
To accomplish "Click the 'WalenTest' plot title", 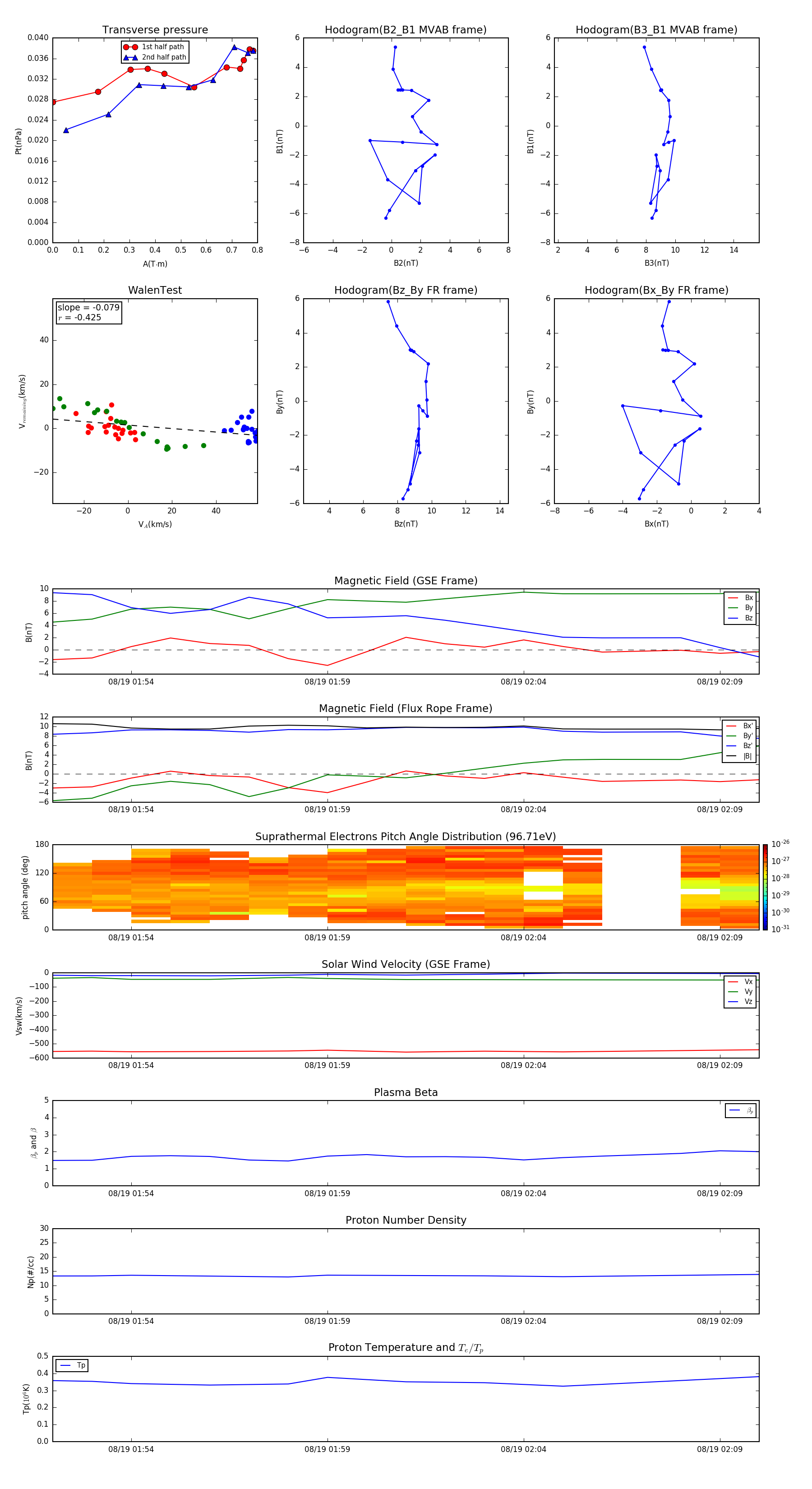I will [x=155, y=290].
